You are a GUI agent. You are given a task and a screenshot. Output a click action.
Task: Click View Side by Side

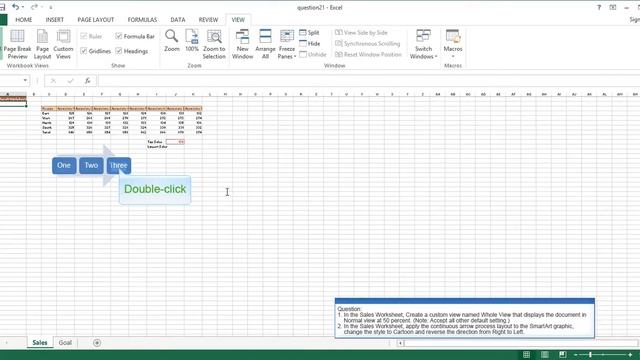pos(361,33)
